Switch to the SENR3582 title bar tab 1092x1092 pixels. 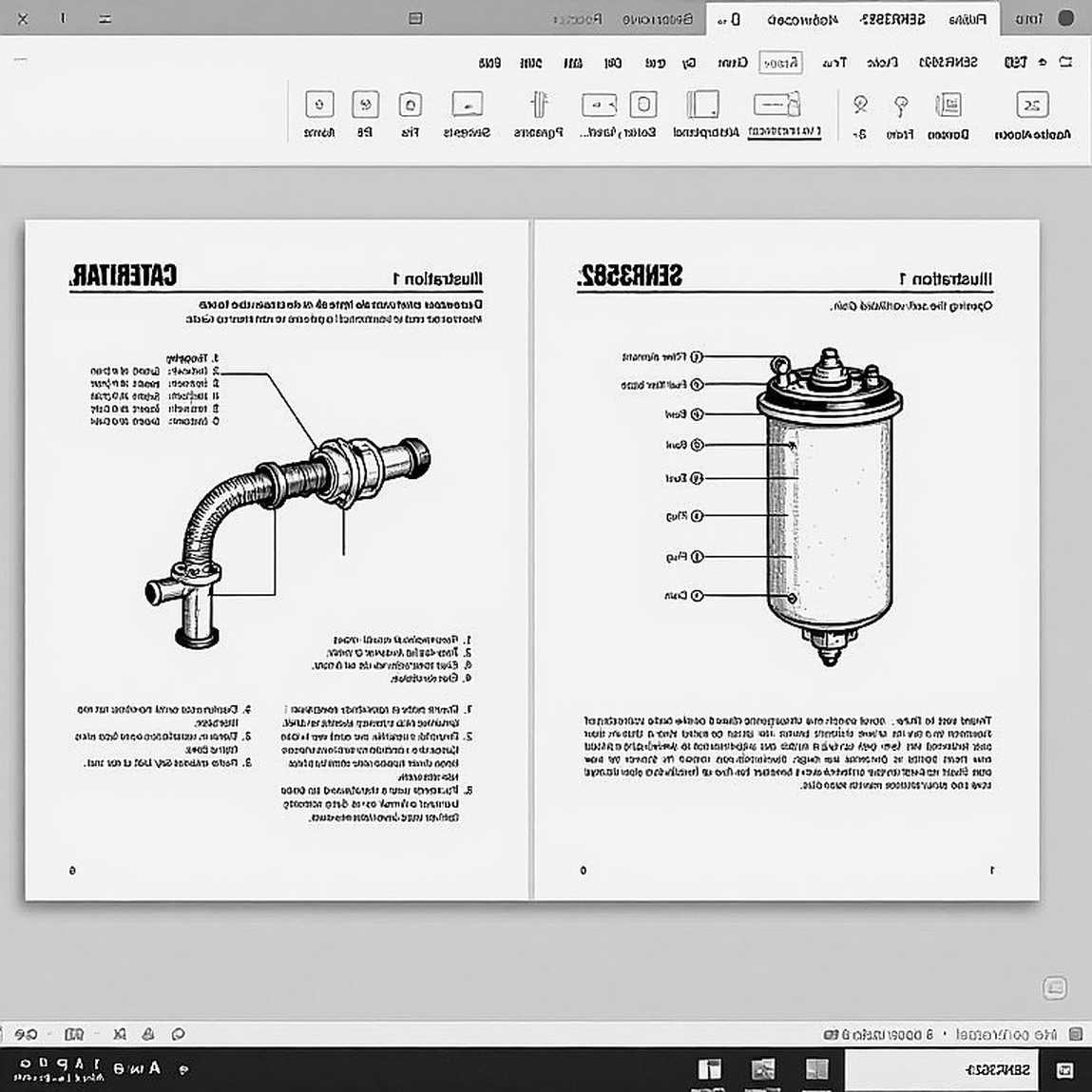(x=892, y=20)
